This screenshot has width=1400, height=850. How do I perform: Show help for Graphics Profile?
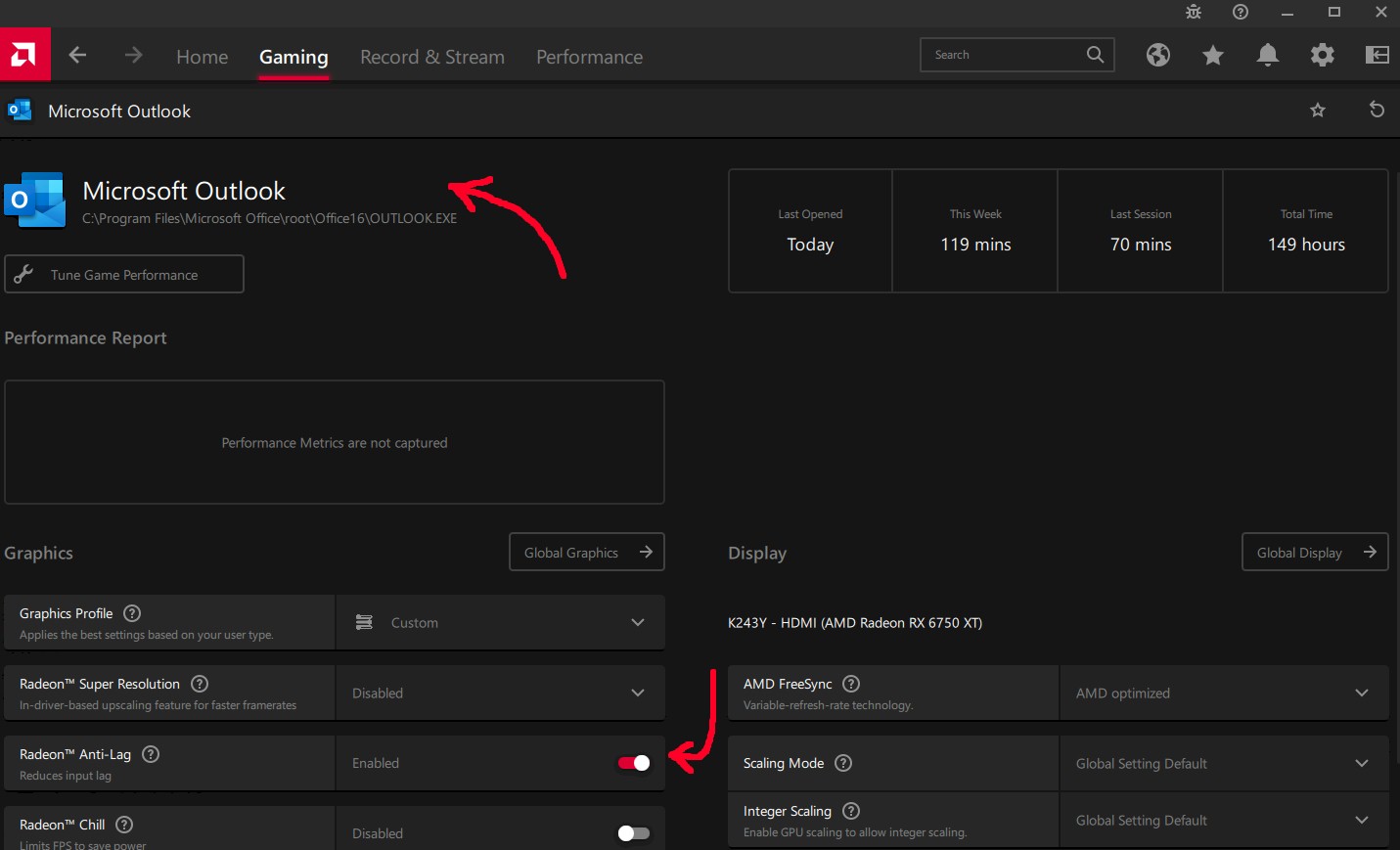point(132,613)
